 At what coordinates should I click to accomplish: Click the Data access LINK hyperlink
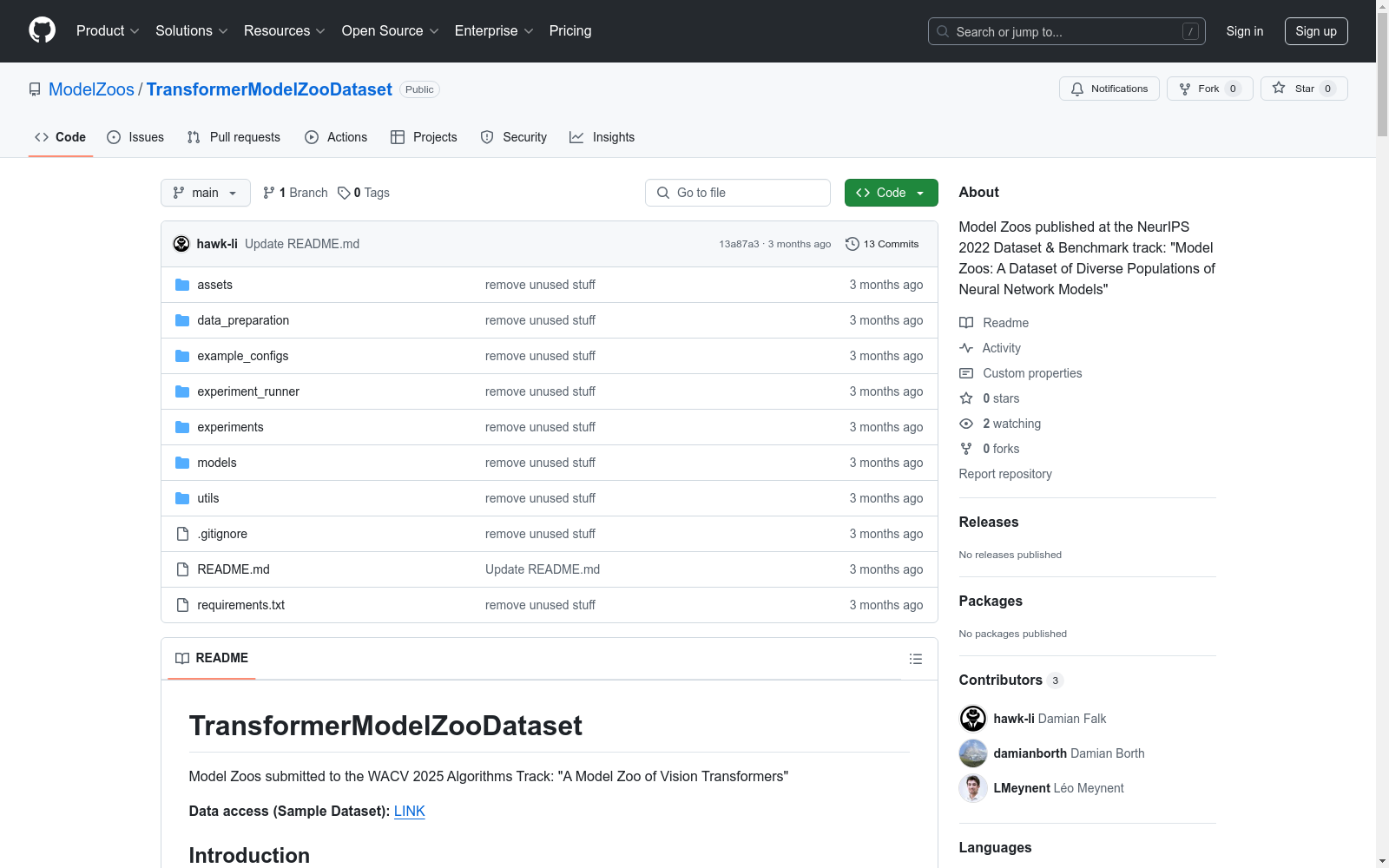410,811
